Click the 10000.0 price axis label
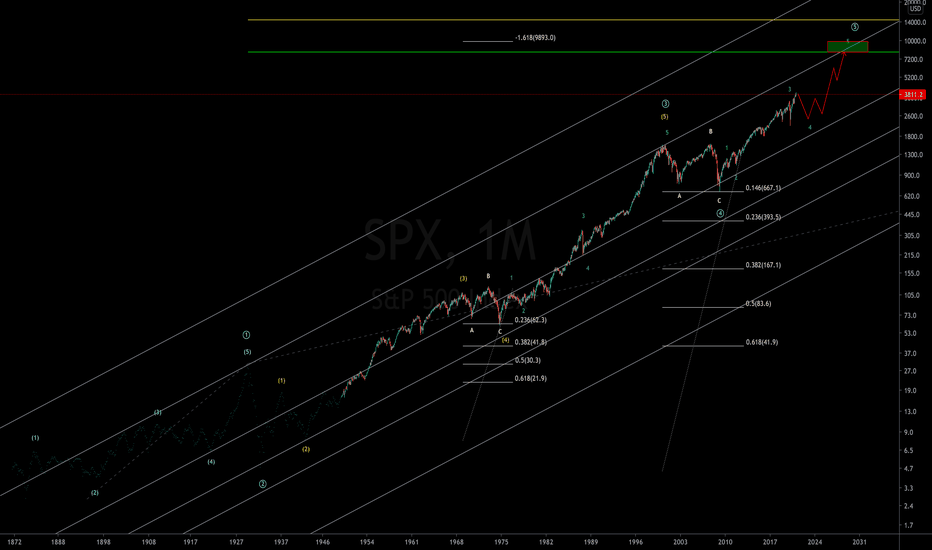 coord(914,41)
